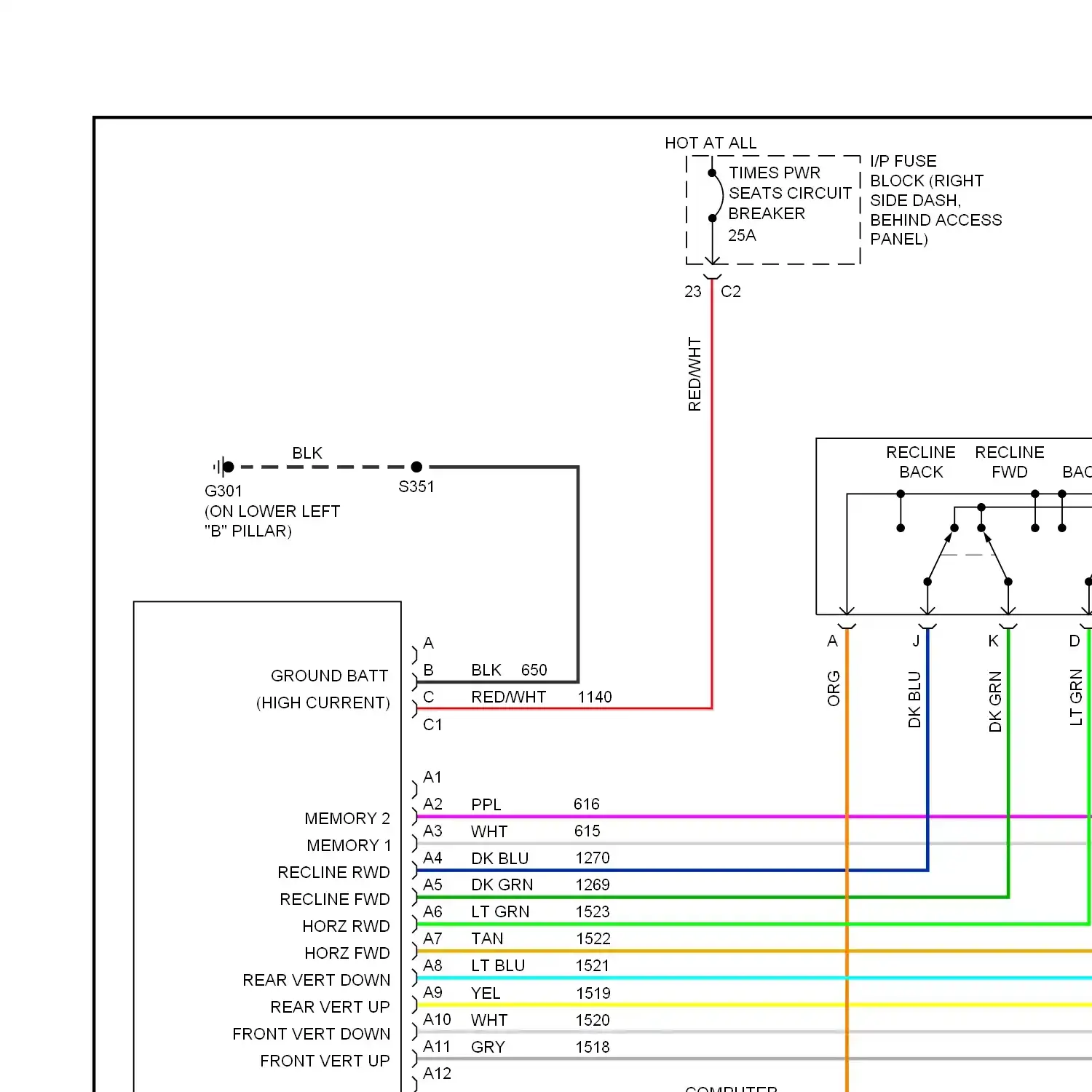Viewport: 1092px width, 1092px height.
Task: Select "(ON LOWER LEFT" location note
Action: point(272,511)
